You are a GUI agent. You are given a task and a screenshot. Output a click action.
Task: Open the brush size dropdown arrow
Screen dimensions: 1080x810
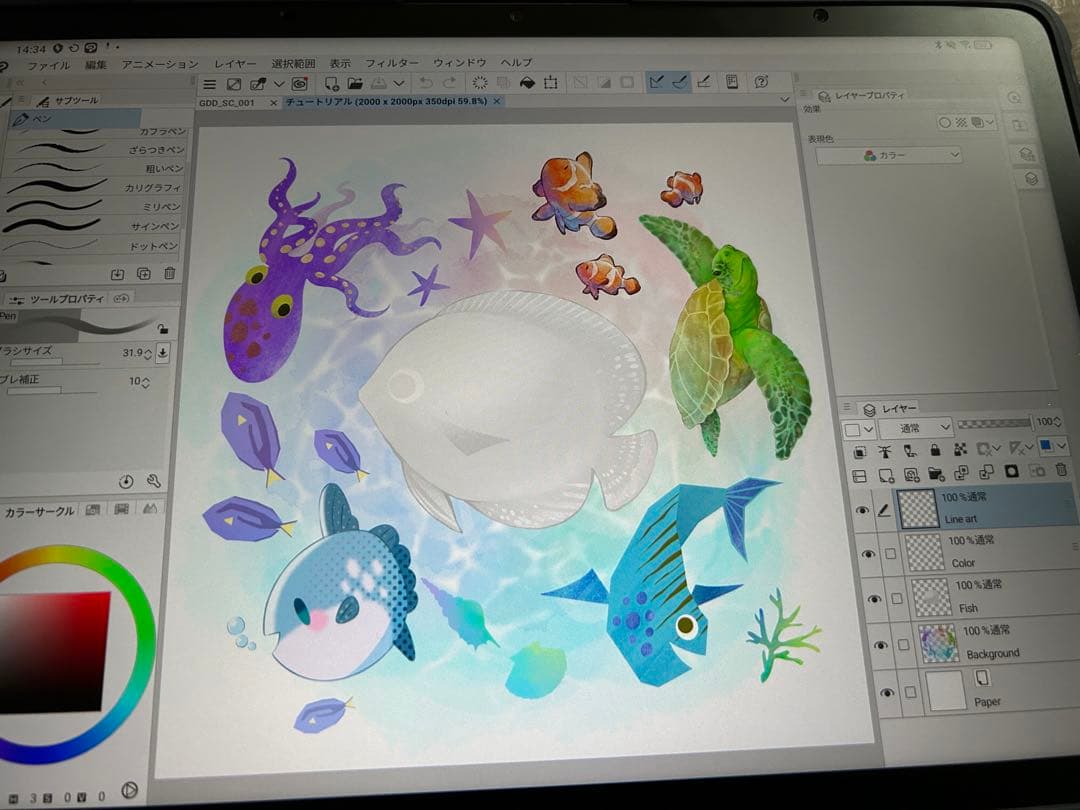[x=163, y=353]
